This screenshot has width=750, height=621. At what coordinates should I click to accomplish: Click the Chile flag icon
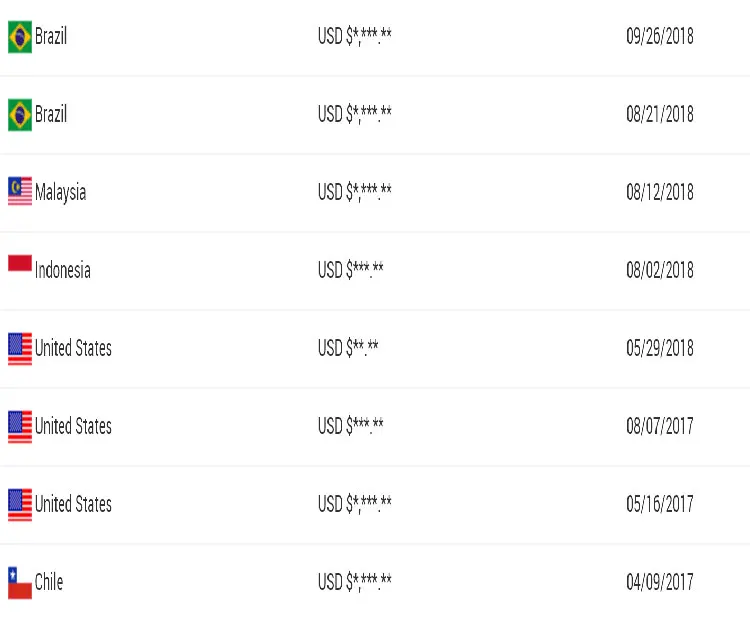[x=19, y=582]
